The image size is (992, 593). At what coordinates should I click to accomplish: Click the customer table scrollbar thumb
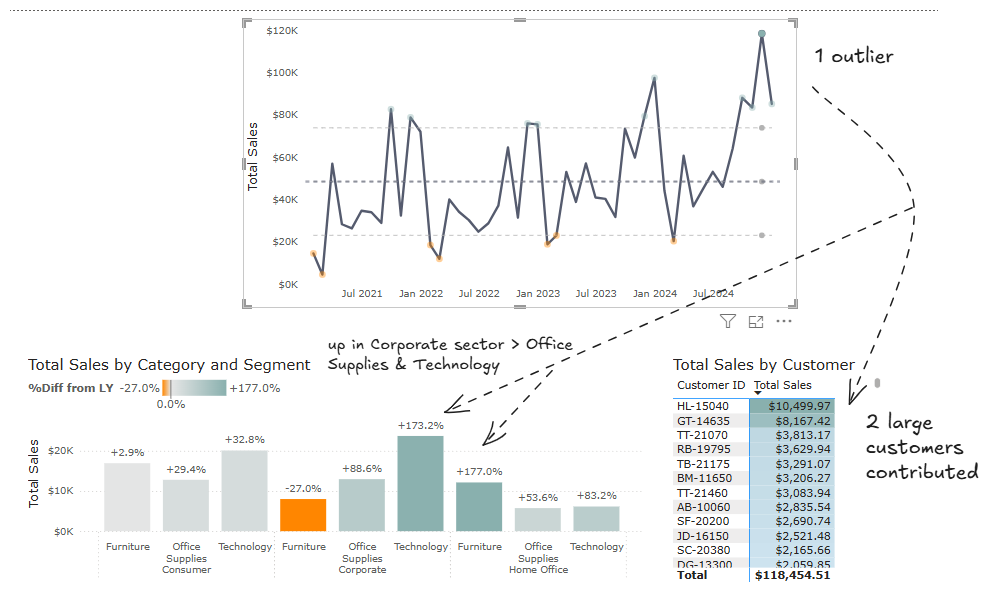[877, 383]
